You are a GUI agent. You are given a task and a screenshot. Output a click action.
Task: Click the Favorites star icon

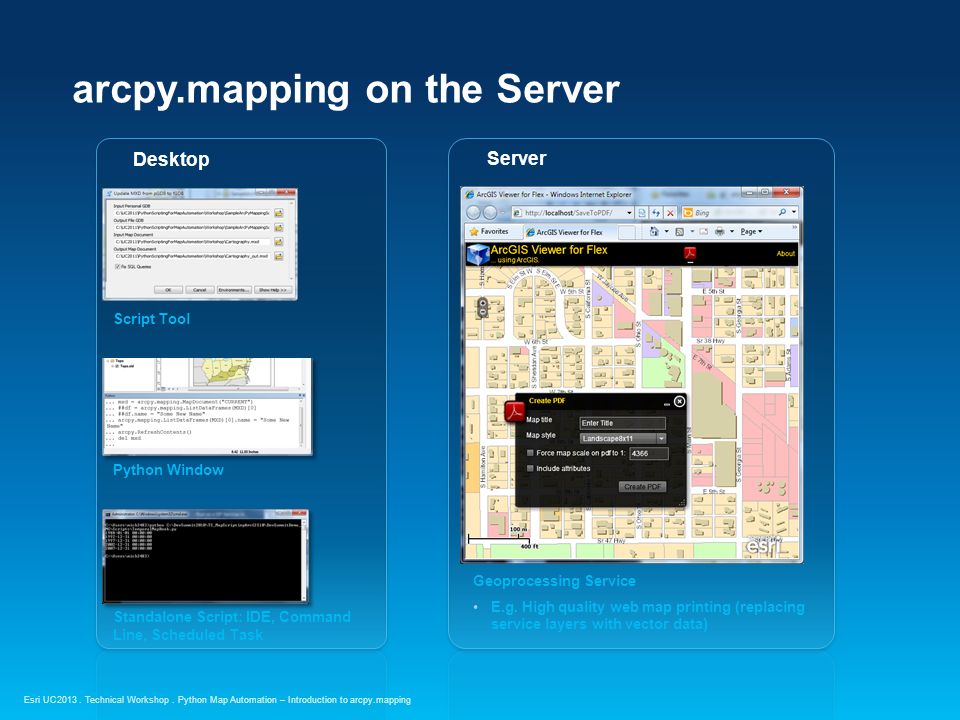coord(473,231)
